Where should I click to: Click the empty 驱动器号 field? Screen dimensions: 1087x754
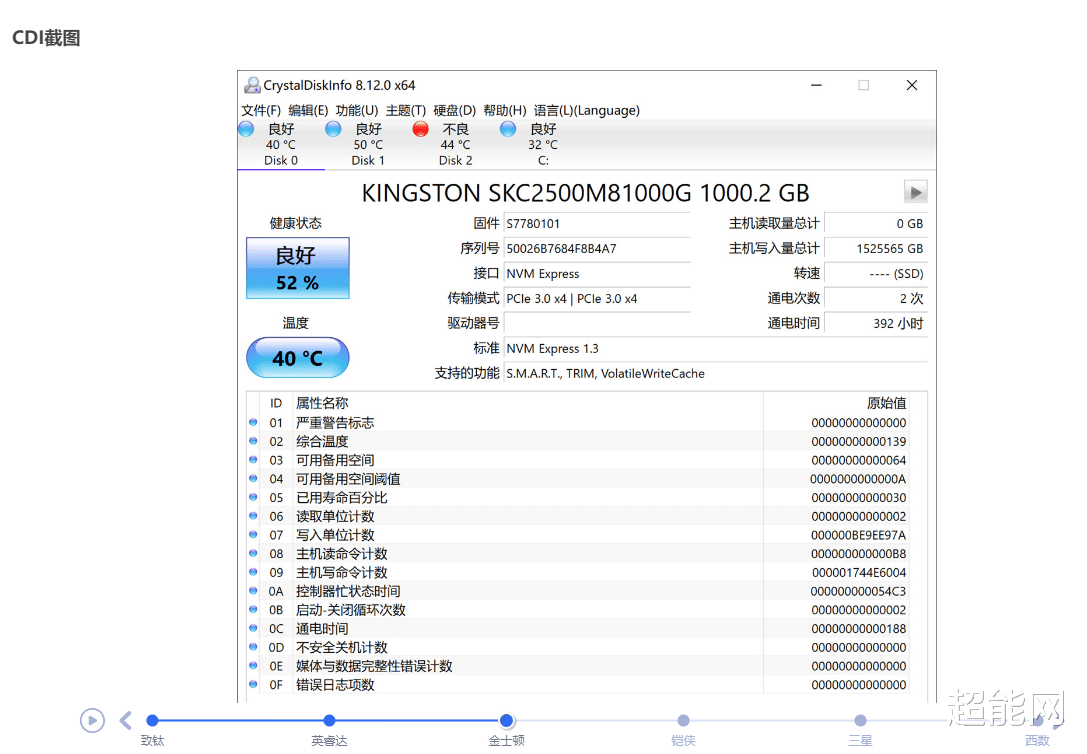click(597, 324)
